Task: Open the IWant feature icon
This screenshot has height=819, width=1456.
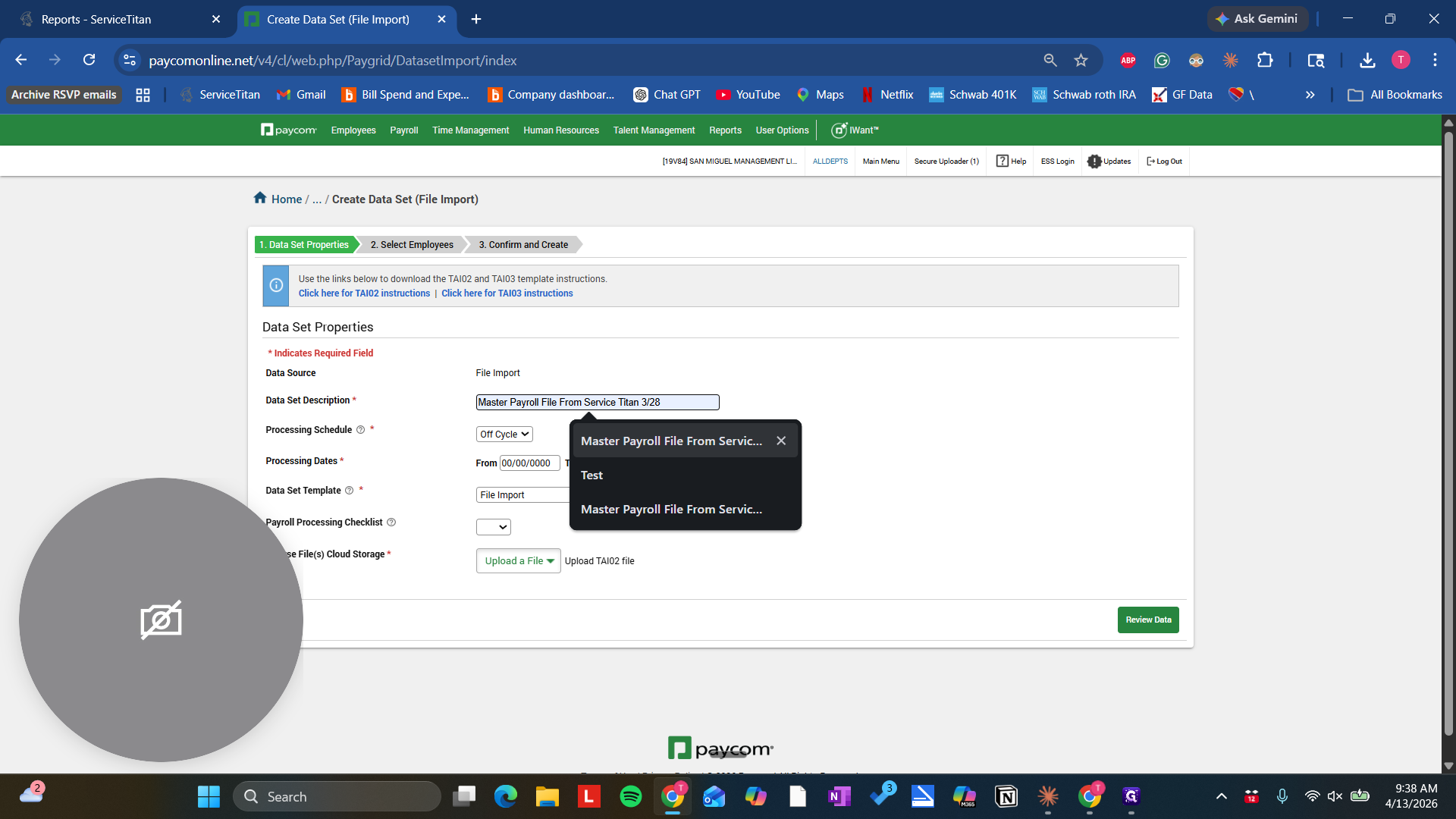Action: (838, 130)
